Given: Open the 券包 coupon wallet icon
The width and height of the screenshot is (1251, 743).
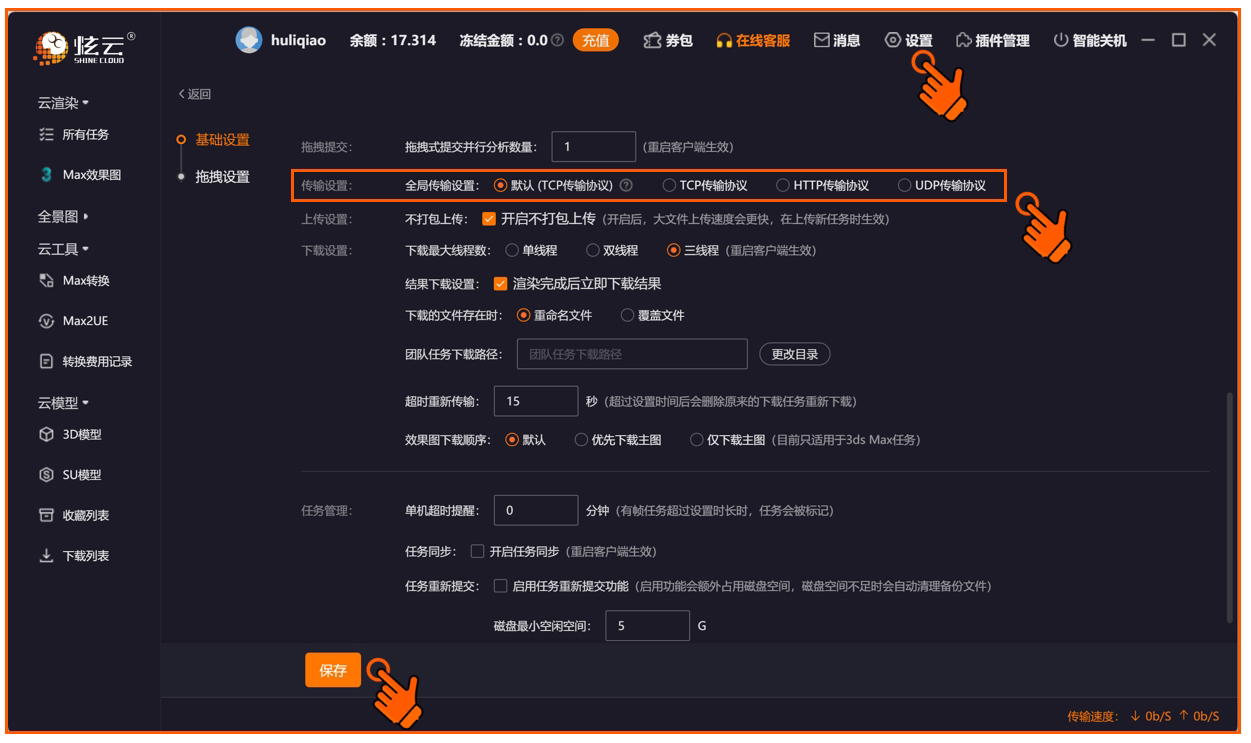Looking at the screenshot, I should coord(652,40).
